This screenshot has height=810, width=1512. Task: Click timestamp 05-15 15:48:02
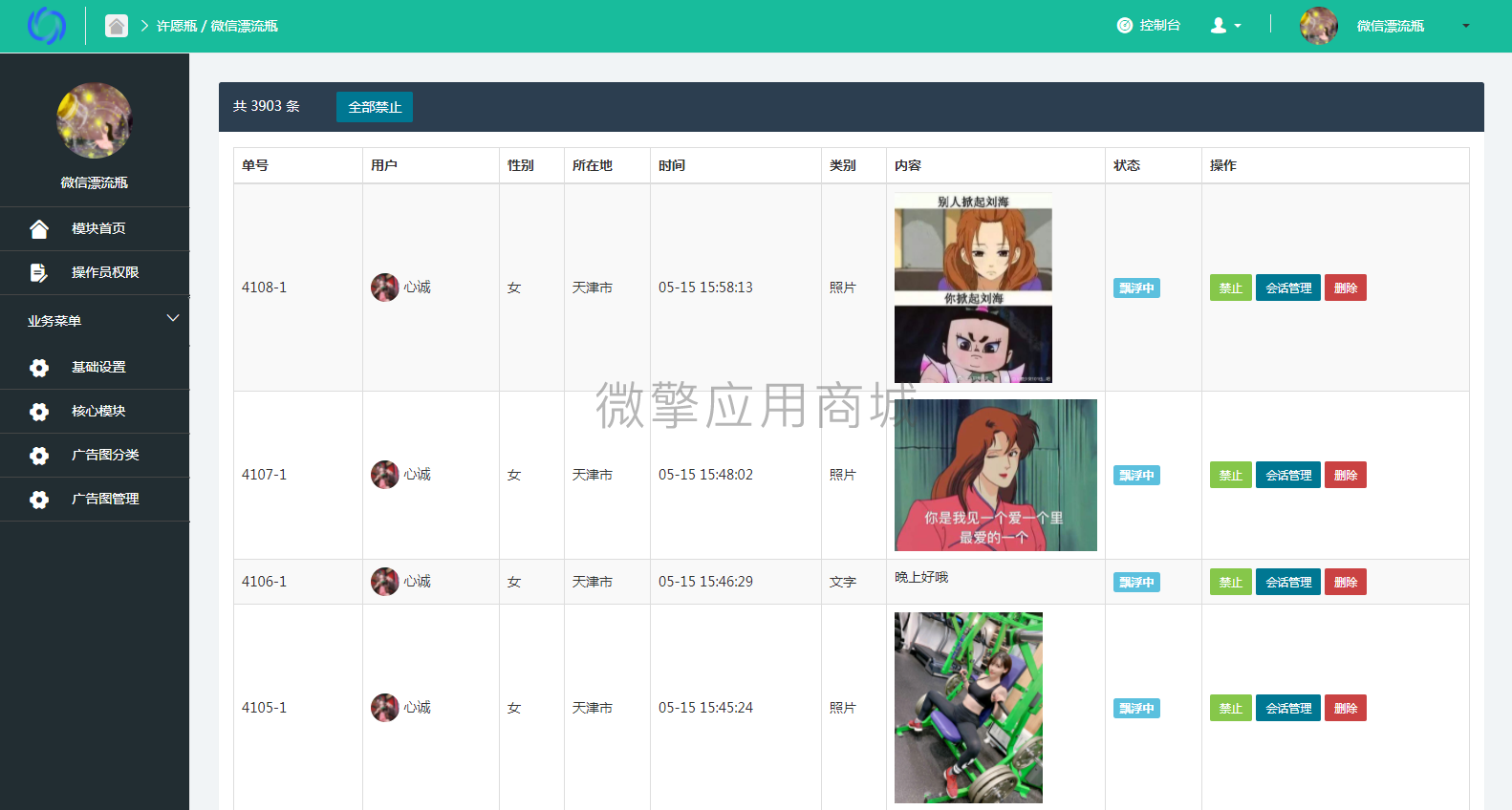click(705, 475)
